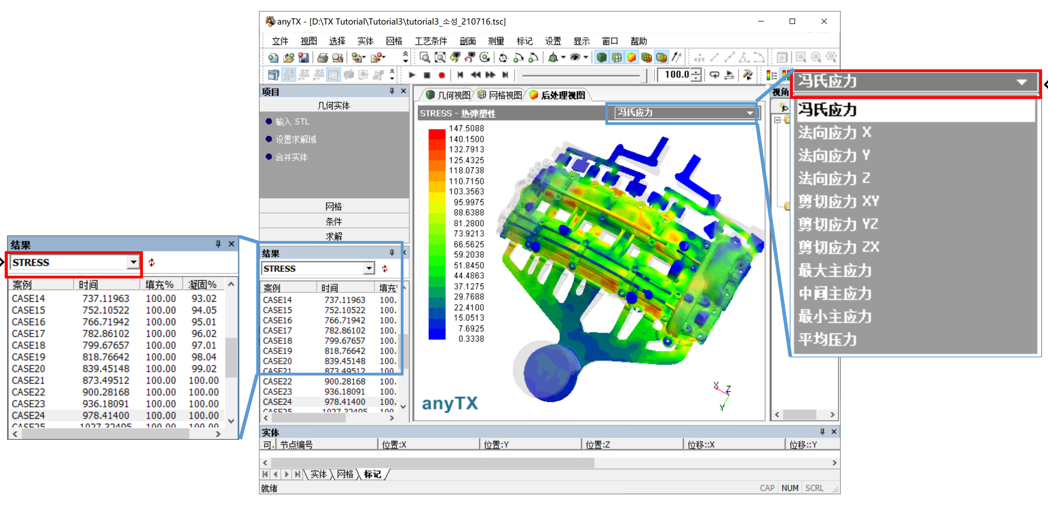Expand the 求解 section in project panel
1048x506 pixels.
[x=334, y=236]
